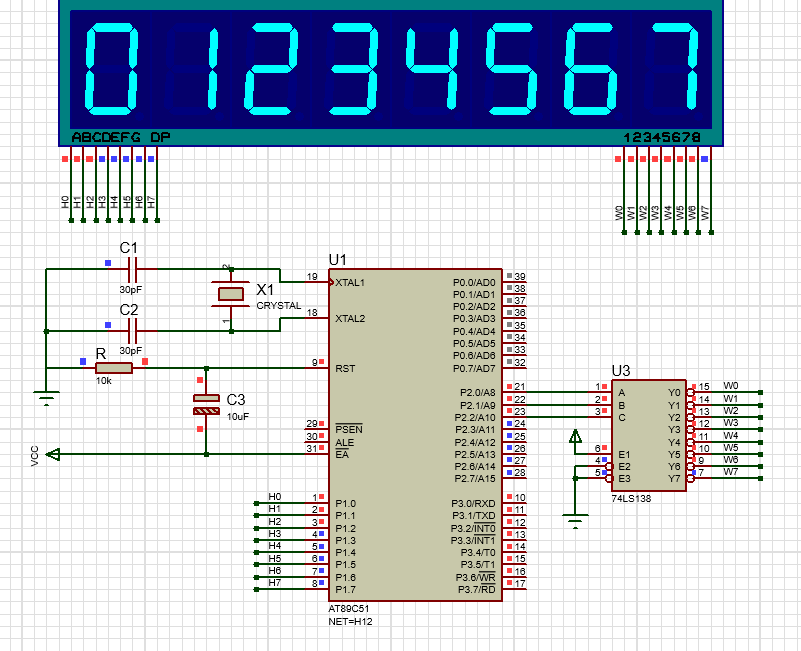Click the power arrow at U3 E1
This screenshot has height=651, width=801.
tap(576, 436)
